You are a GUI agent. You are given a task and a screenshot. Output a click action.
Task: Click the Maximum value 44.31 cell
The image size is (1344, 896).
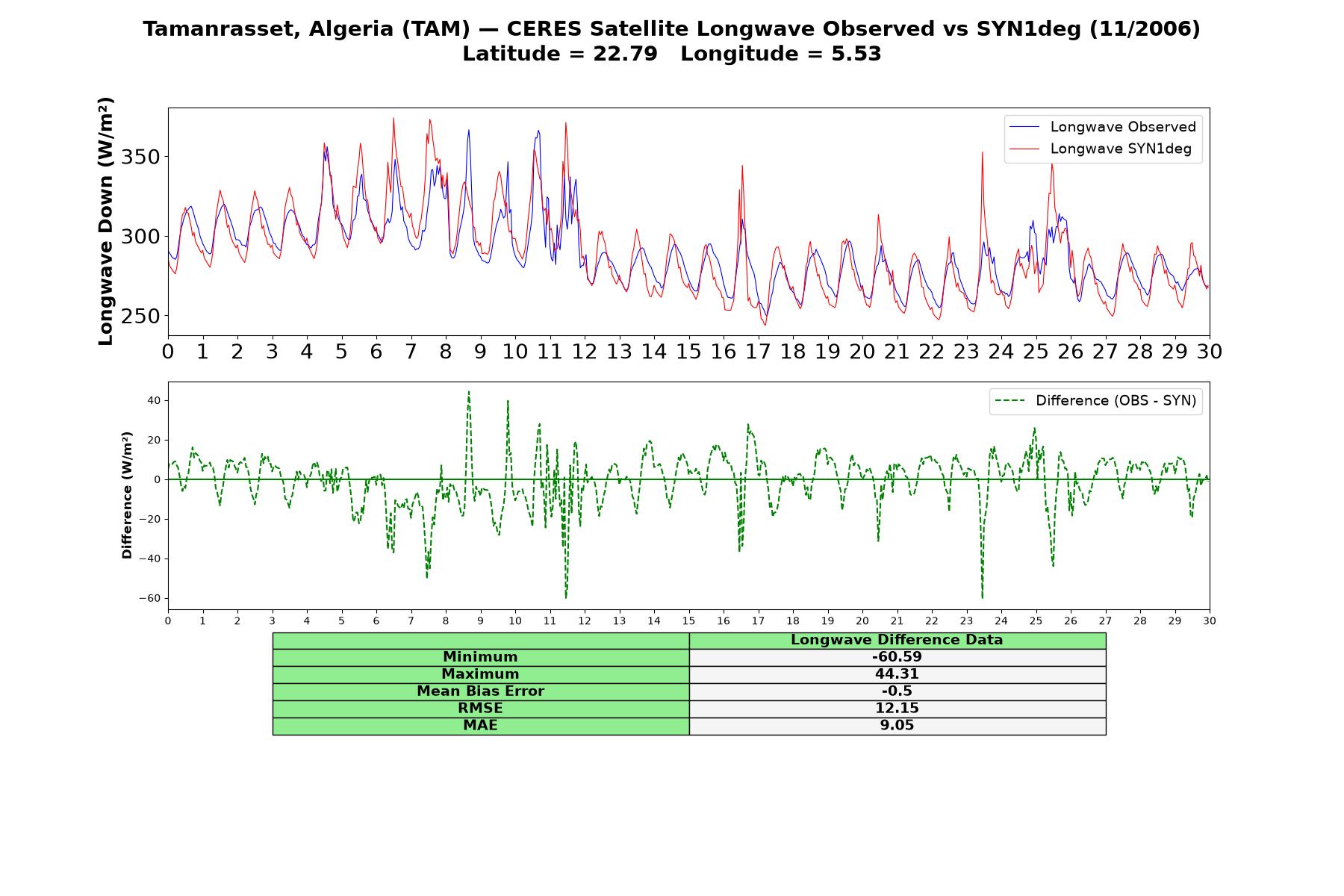pyautogui.click(x=897, y=674)
